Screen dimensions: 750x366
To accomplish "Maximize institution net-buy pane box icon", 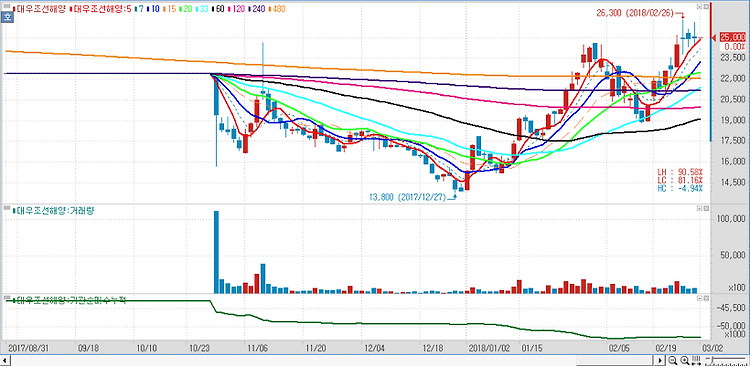I will click(705, 298).
